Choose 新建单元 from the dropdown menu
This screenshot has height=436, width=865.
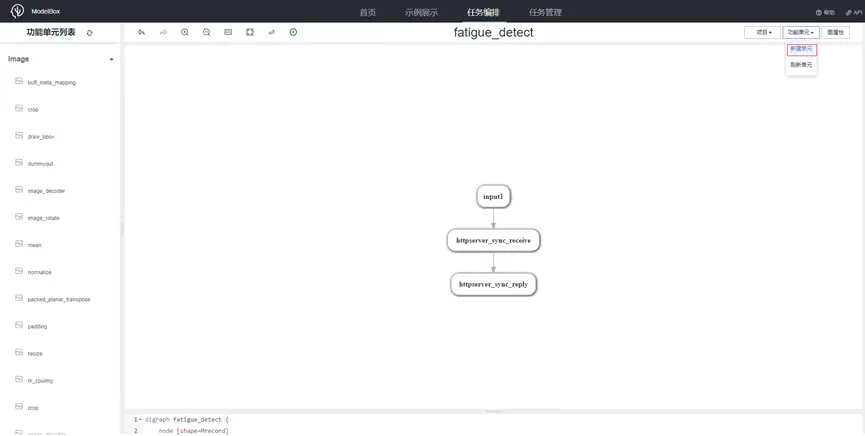801,49
